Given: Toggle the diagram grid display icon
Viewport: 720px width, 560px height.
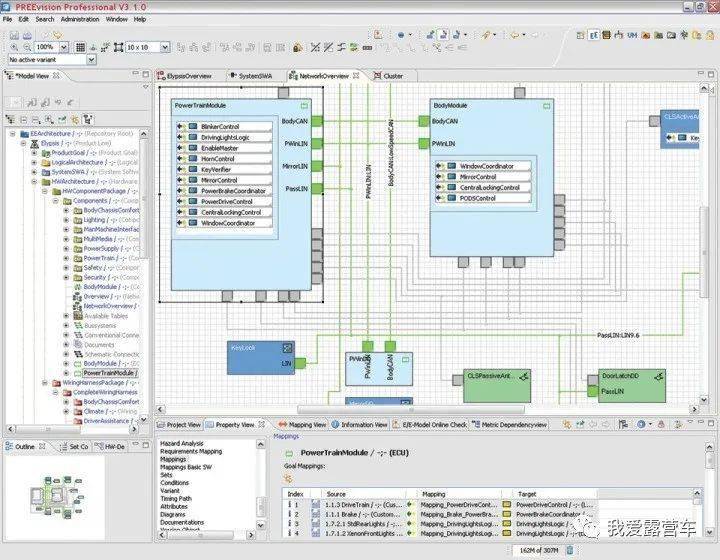Looking at the screenshot, I should coord(80,47).
